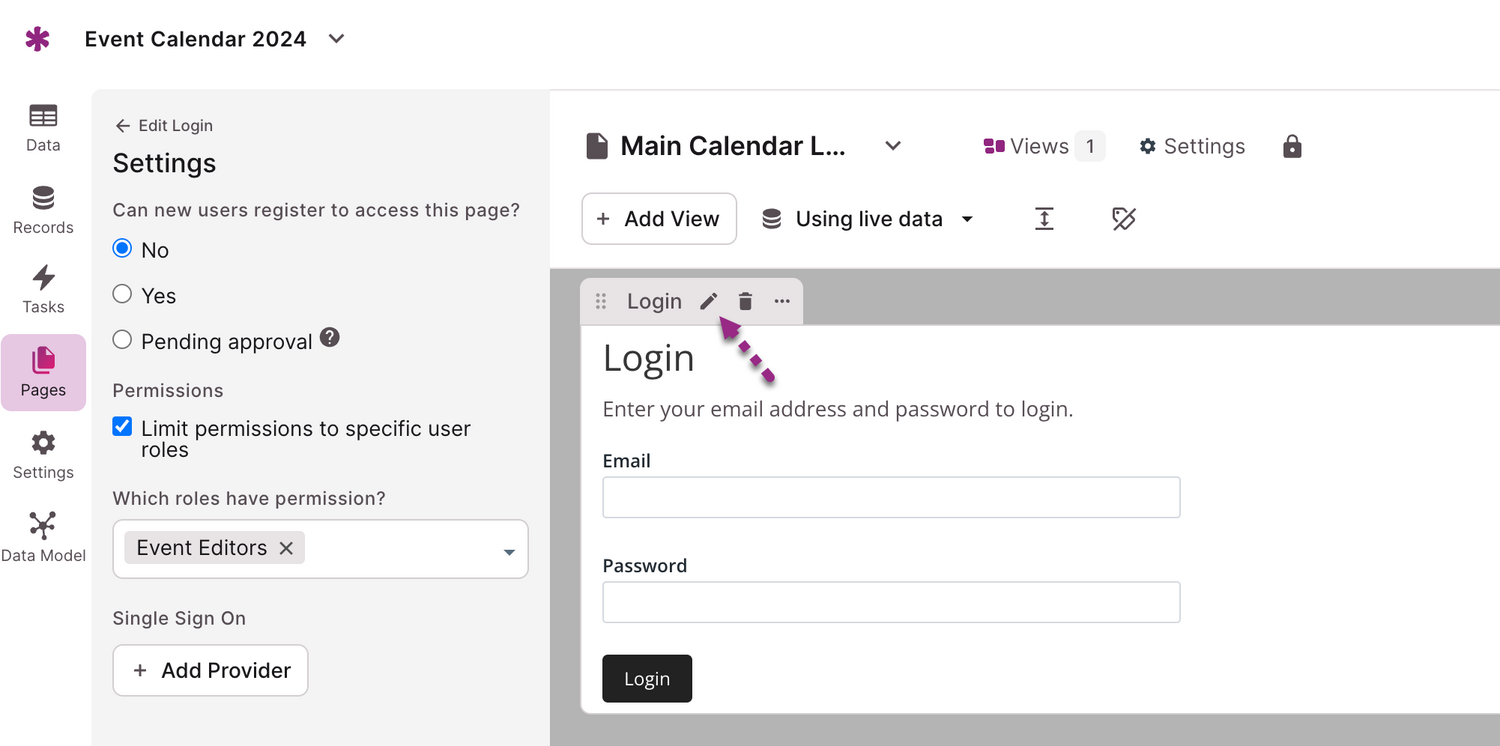The width and height of the screenshot is (1500, 746).
Task: Expand the Event Calendar 2024 app dropdown
Action: point(337,39)
